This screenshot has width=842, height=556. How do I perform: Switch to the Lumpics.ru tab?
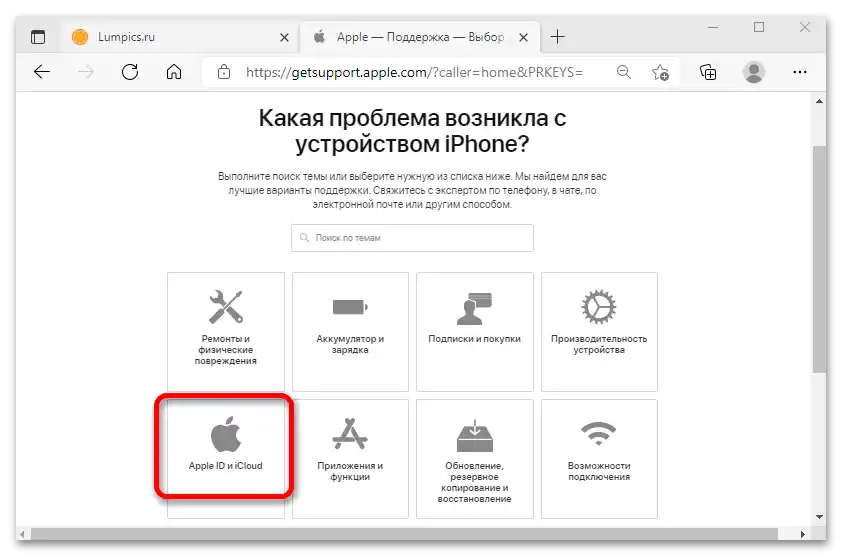(180, 37)
